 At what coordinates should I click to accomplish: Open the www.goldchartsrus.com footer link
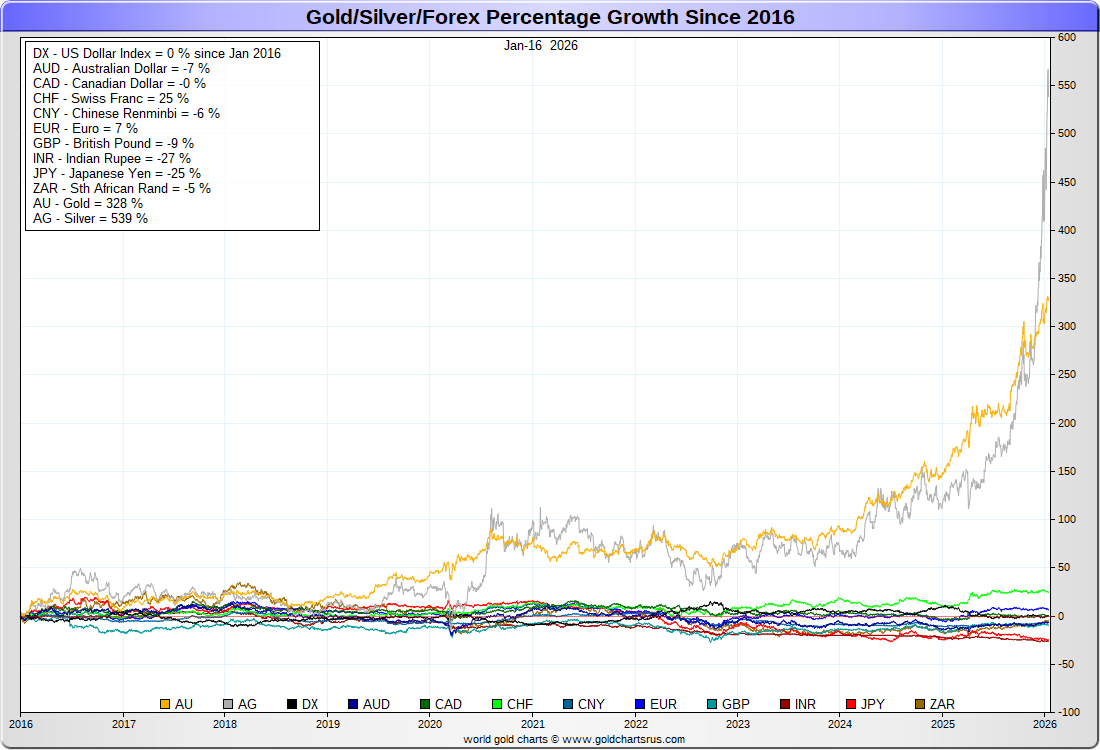click(624, 739)
